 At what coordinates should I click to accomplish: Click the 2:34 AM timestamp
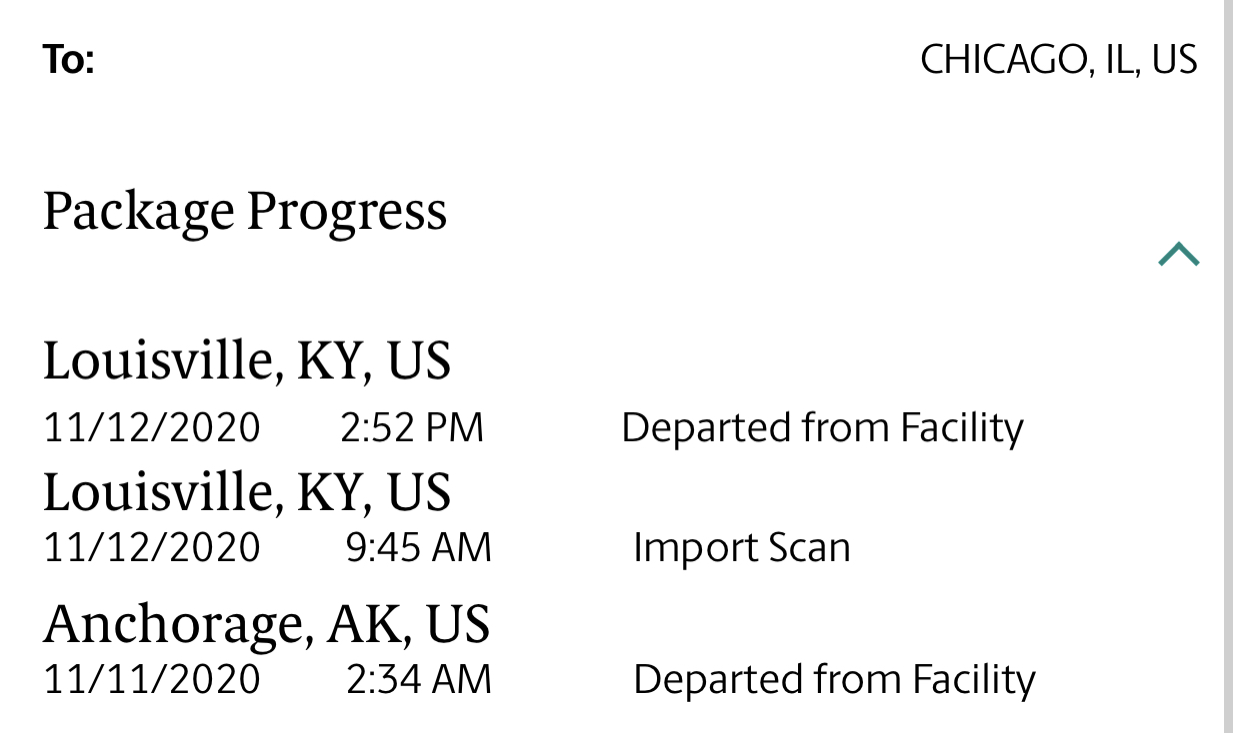[419, 680]
